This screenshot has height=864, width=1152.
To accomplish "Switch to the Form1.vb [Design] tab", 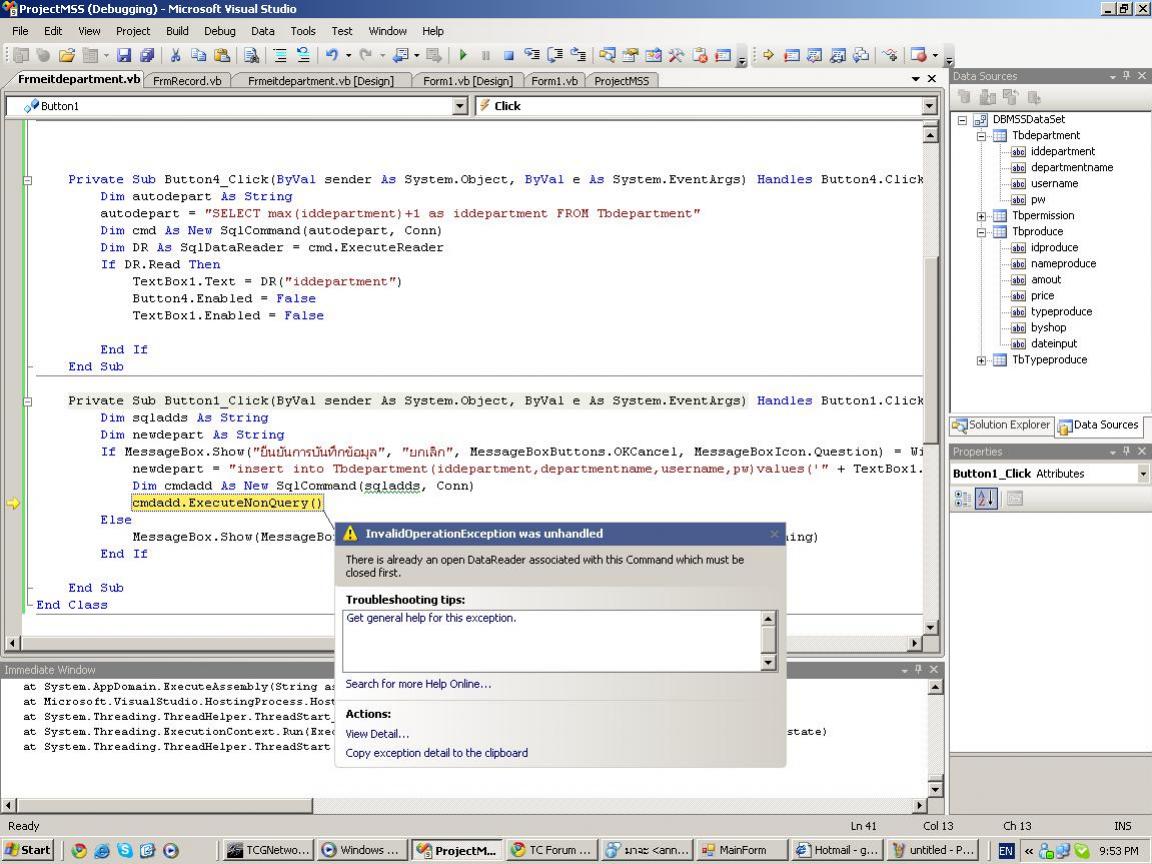I will click(467, 81).
